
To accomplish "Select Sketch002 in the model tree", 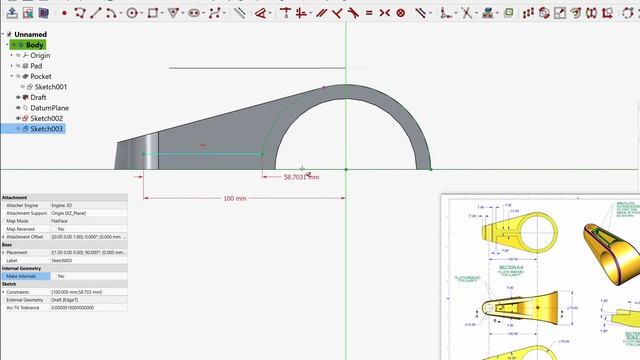I will (46, 118).
